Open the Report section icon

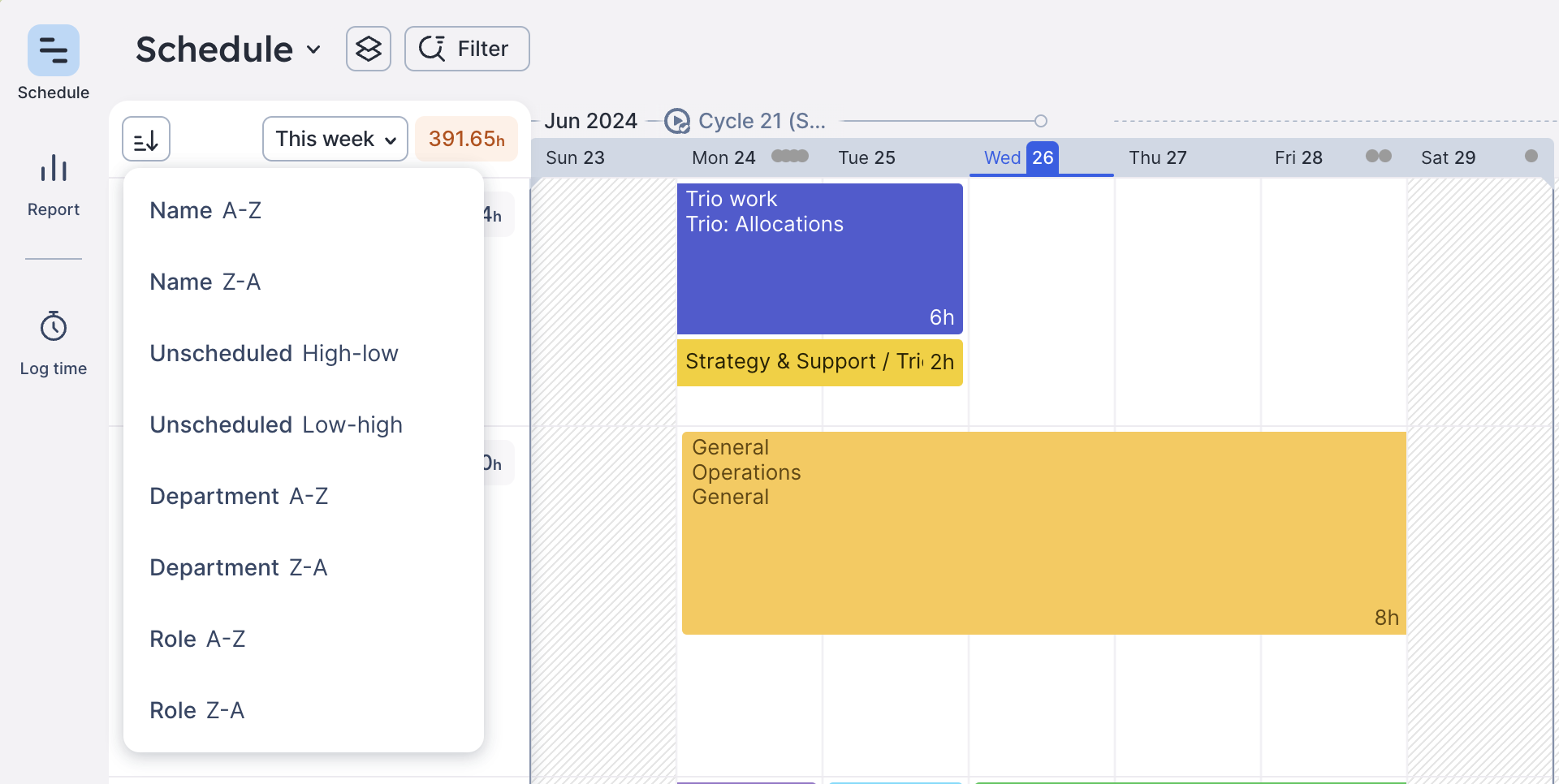(54, 169)
